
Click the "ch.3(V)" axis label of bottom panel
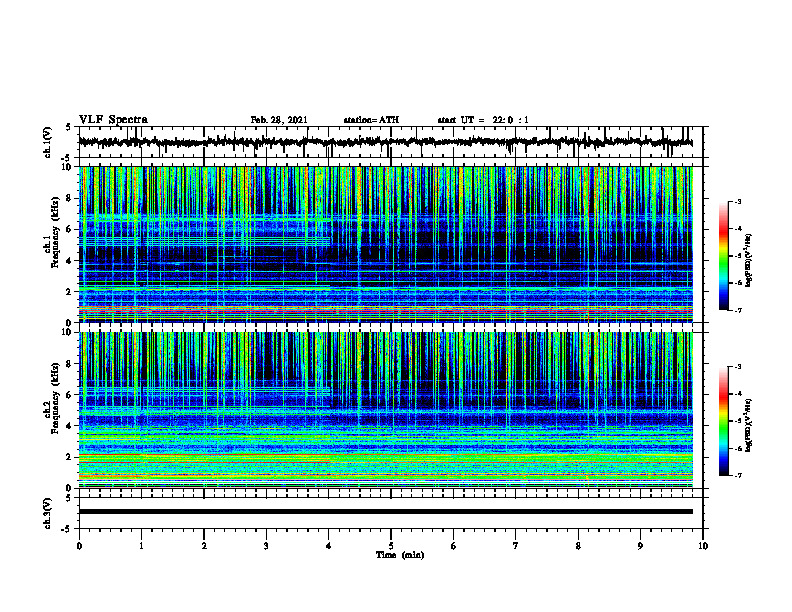pyautogui.click(x=48, y=514)
